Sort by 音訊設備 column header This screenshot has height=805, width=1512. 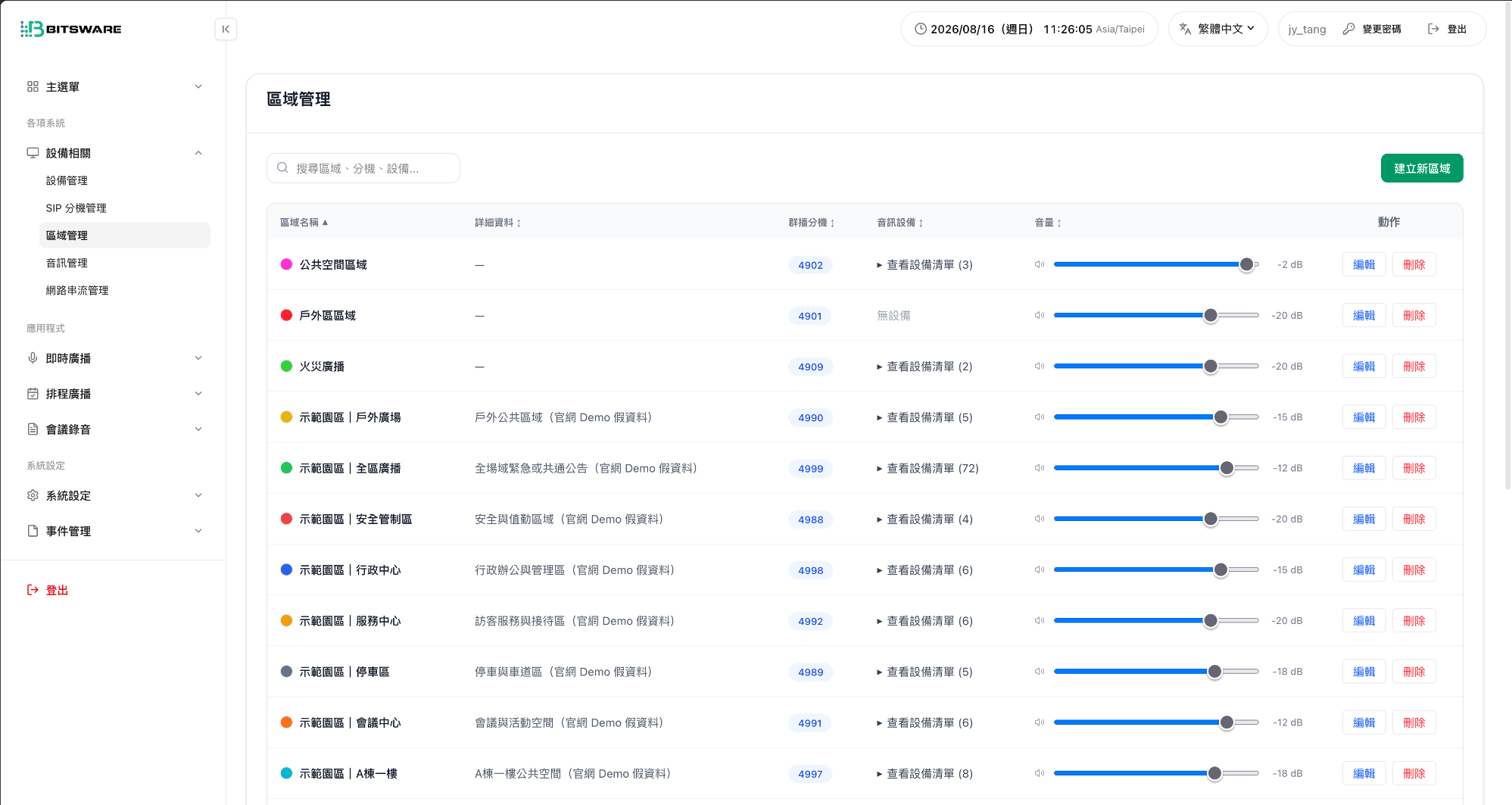899,222
